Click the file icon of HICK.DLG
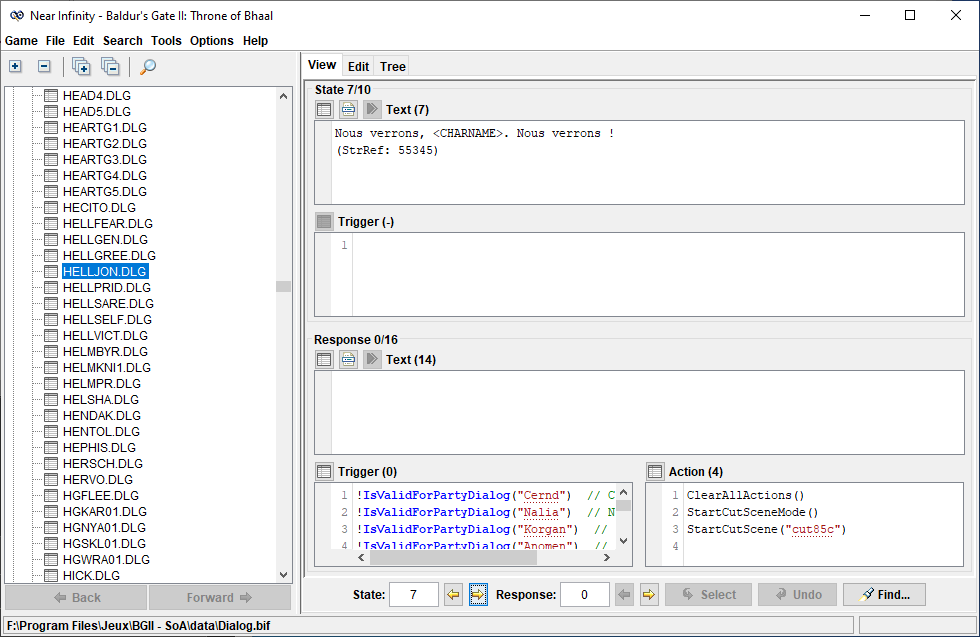The height and width of the screenshot is (637, 980). click(x=51, y=576)
